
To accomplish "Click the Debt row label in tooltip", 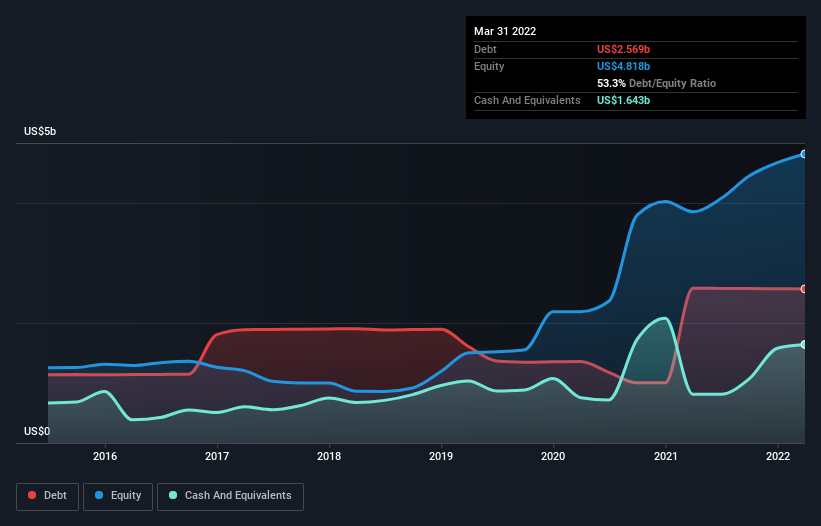I will [x=485, y=49].
